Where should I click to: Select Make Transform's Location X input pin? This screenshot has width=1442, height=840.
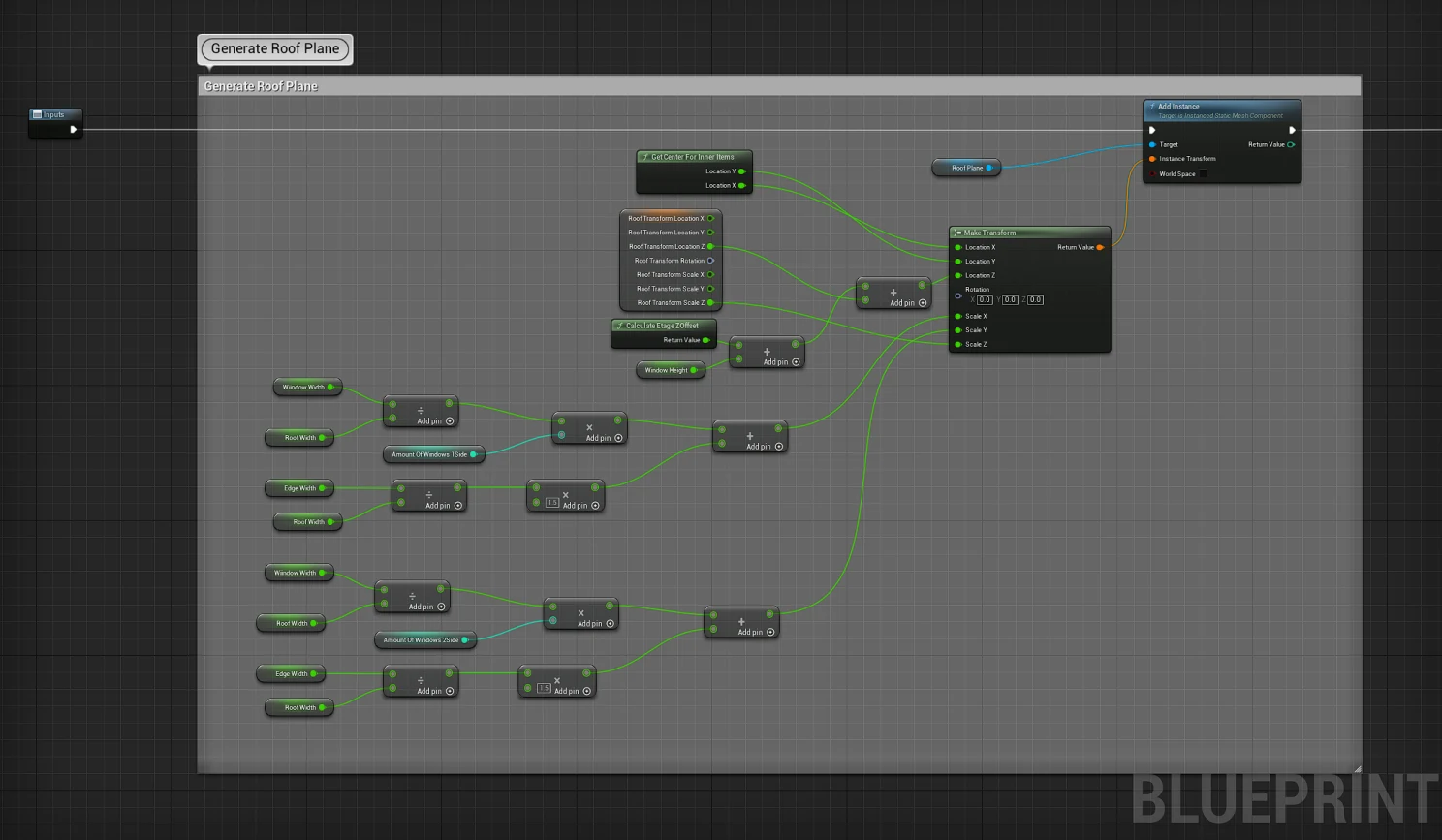[x=958, y=247]
